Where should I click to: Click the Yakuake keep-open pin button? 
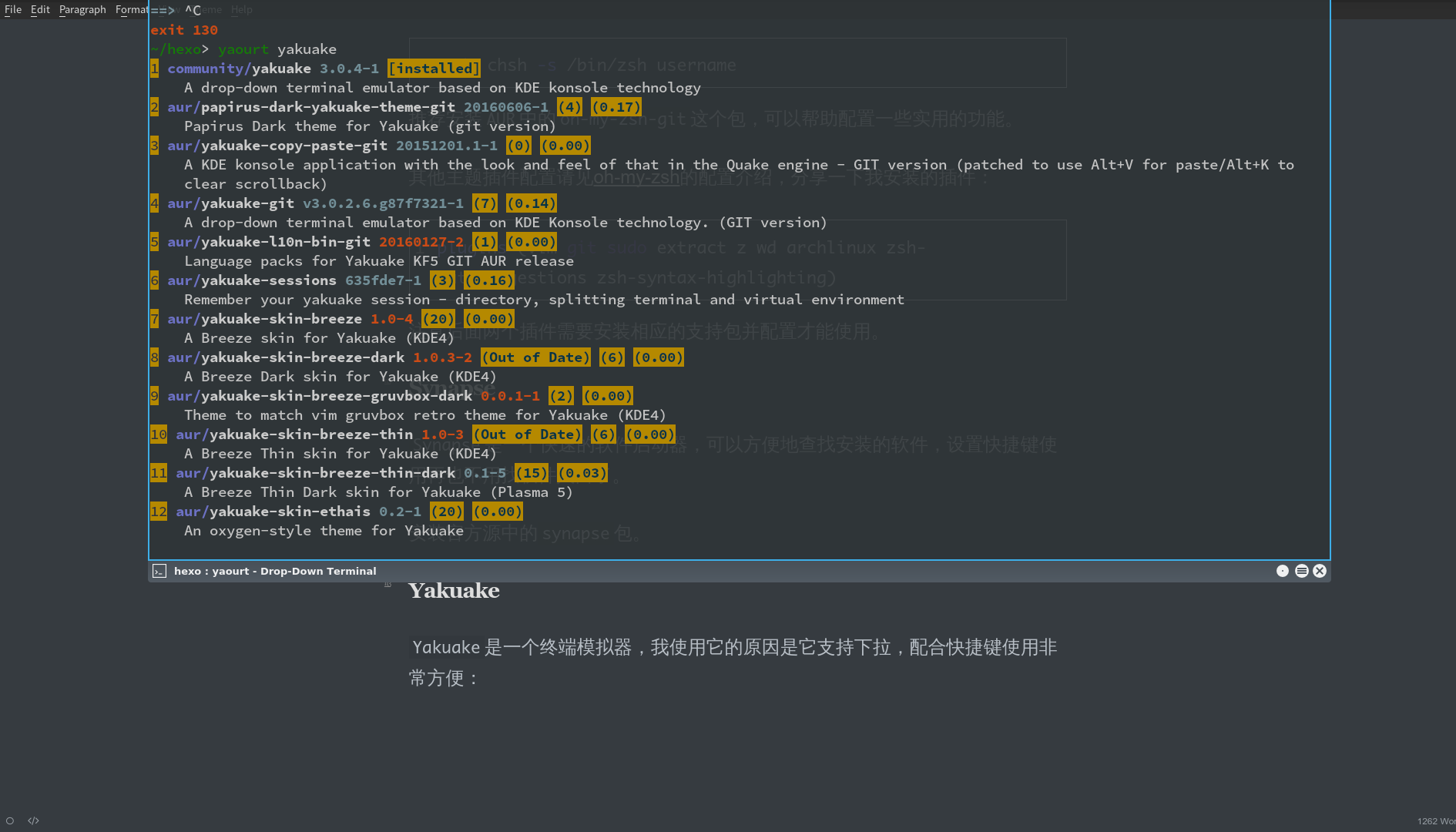[x=1283, y=571]
